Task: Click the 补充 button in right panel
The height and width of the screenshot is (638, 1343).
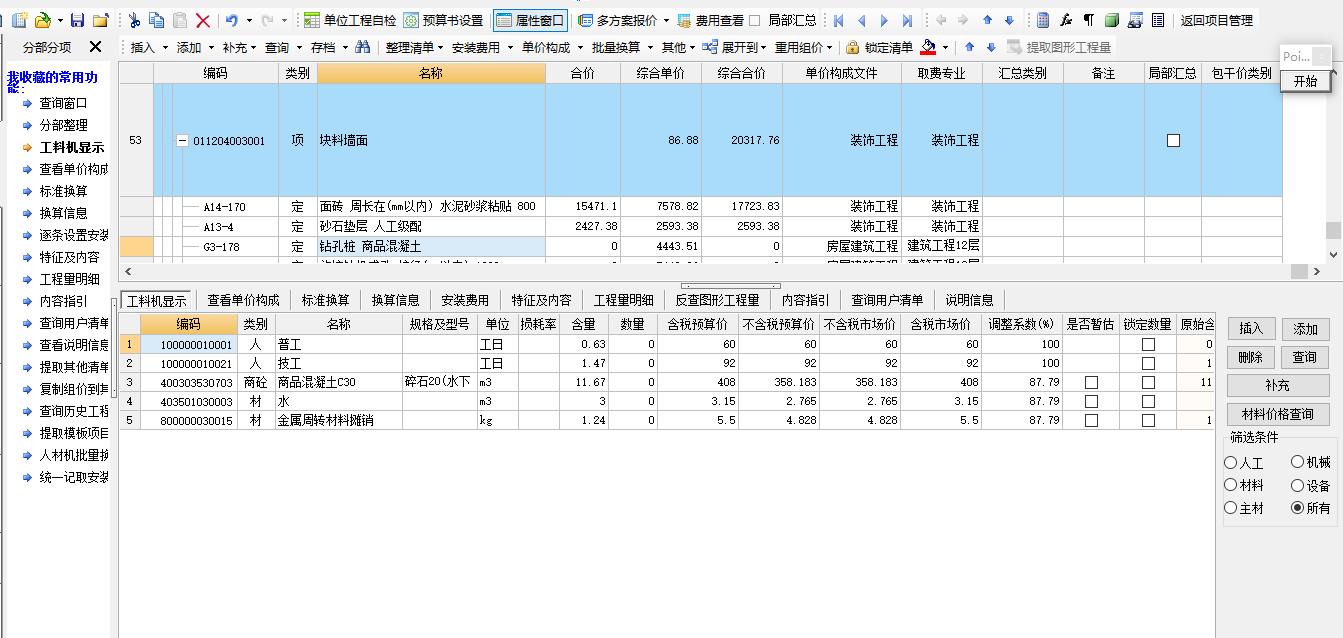Action: click(x=1277, y=385)
